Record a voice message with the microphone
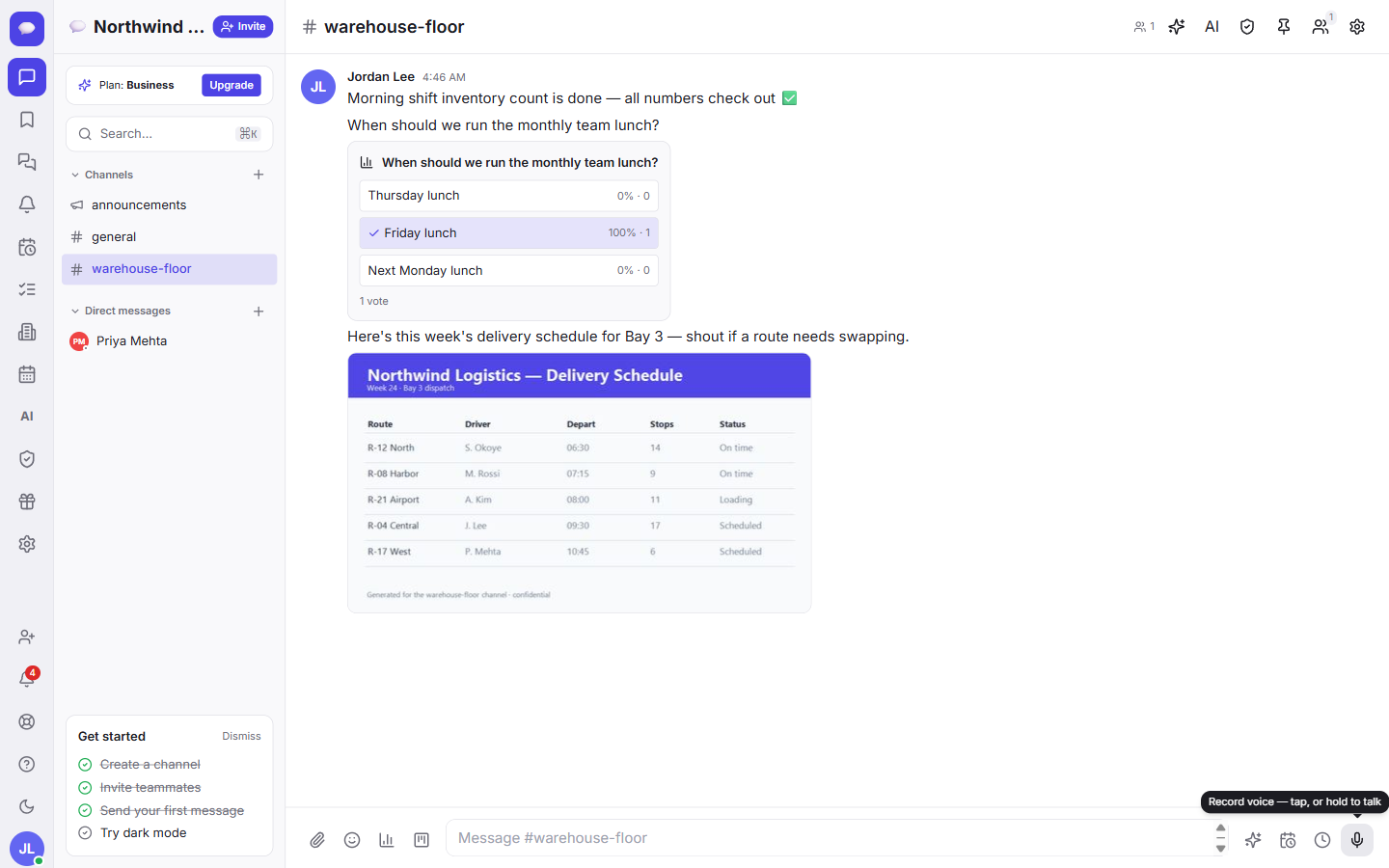 coord(1357,840)
